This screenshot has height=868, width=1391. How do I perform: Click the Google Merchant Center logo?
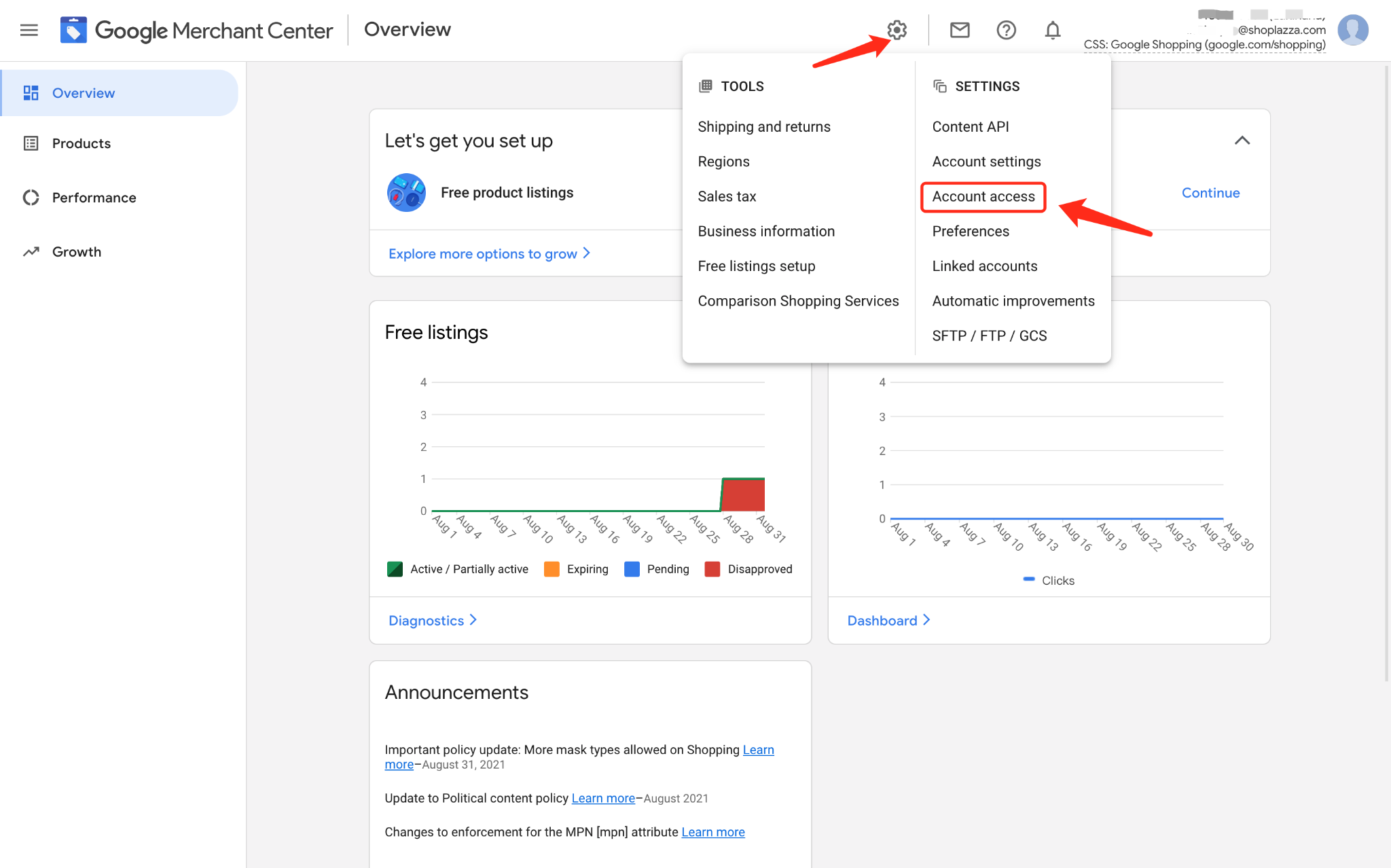(197, 30)
